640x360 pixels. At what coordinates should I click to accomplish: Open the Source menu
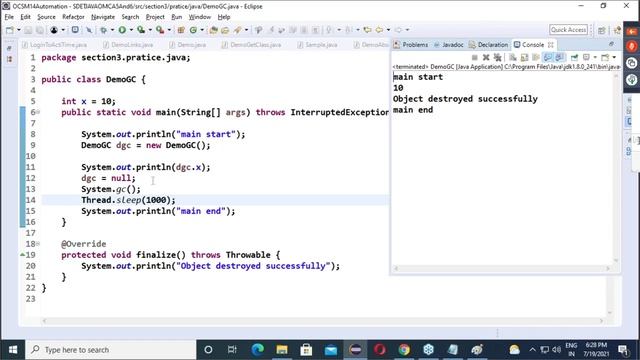click(46, 17)
